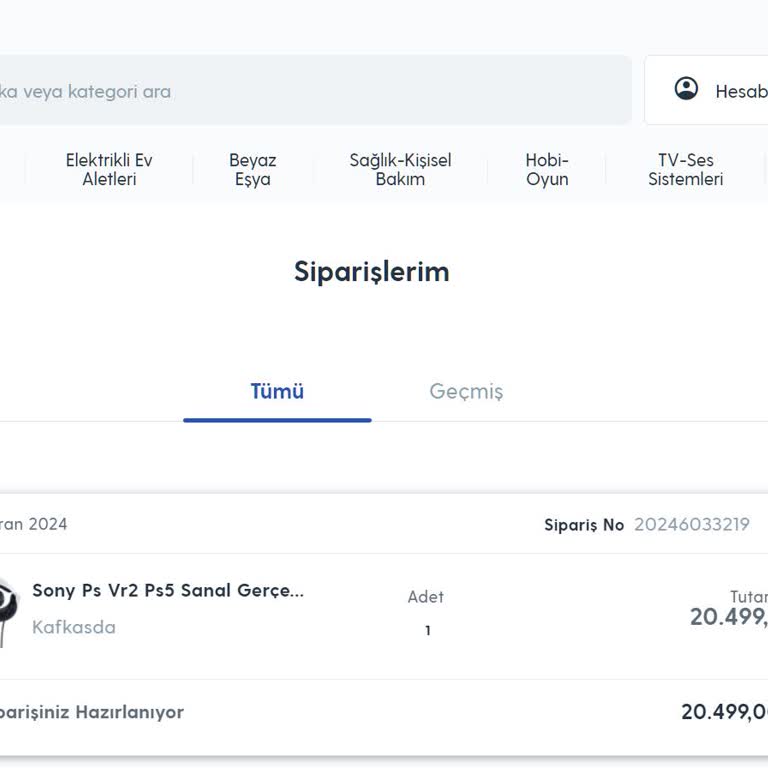
Task: Select order number 20246033219
Action: pyautogui.click(x=692, y=525)
